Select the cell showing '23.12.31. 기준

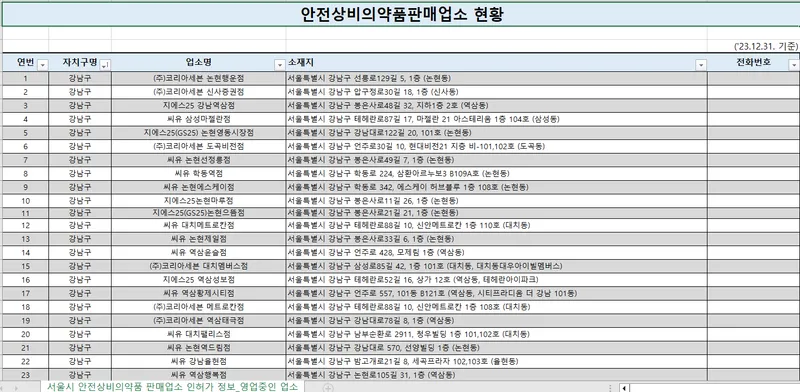click(754, 46)
